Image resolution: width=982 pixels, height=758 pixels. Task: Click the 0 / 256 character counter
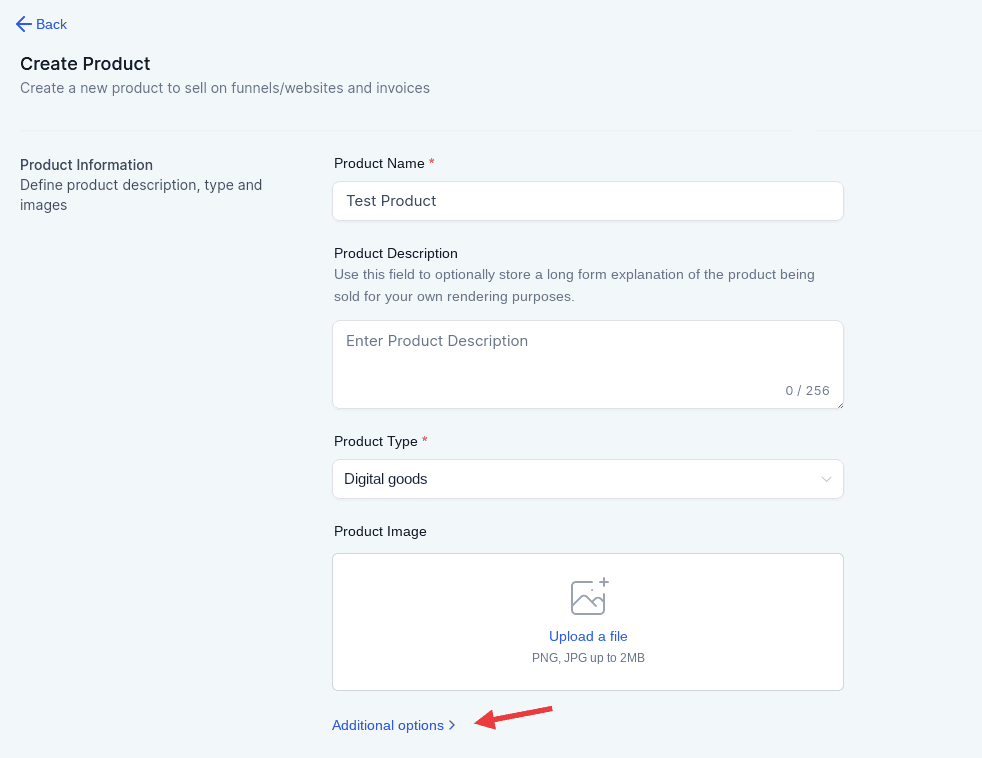(807, 391)
